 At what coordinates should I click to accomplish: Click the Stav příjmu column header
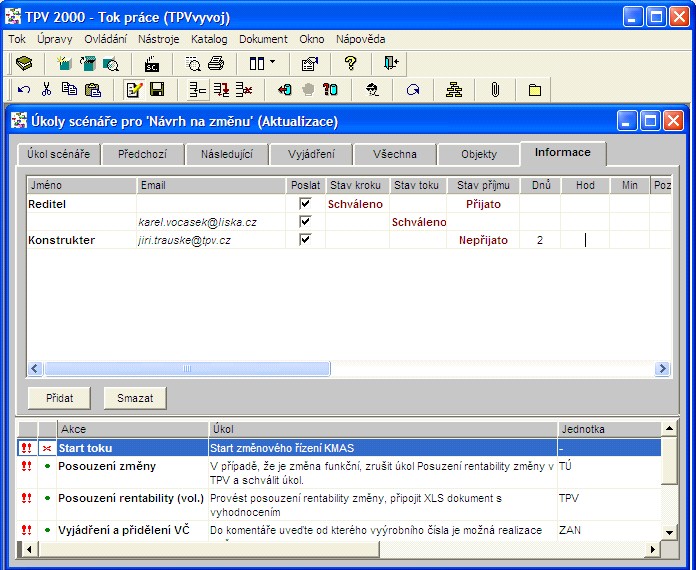point(483,185)
